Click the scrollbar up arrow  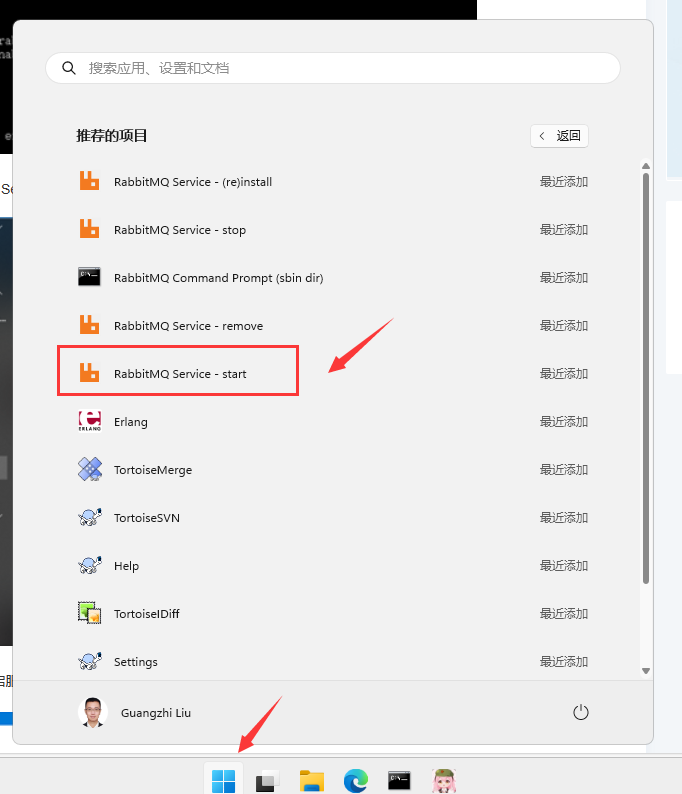[646, 166]
